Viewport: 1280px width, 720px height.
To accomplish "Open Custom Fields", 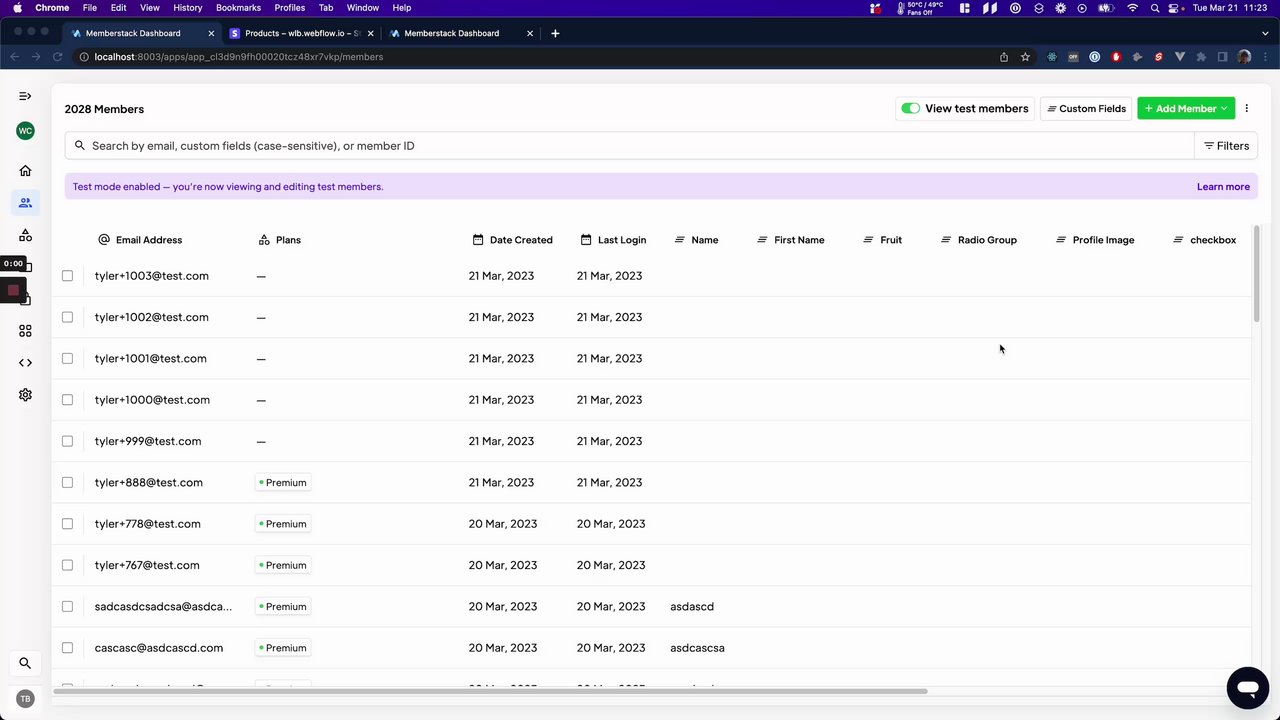I will [x=1086, y=108].
